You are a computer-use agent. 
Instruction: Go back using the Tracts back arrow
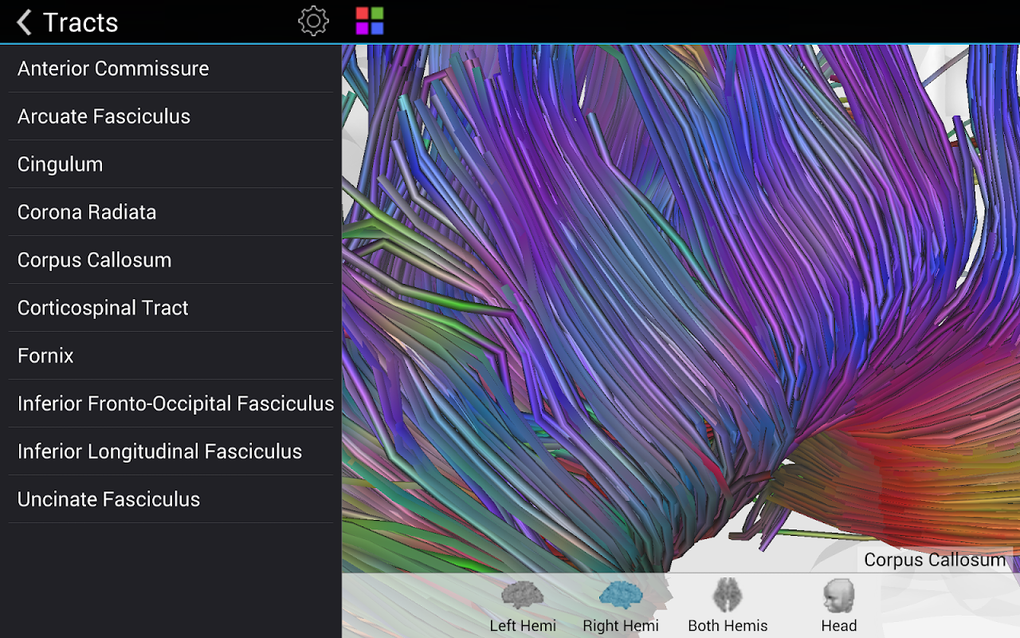pos(24,22)
